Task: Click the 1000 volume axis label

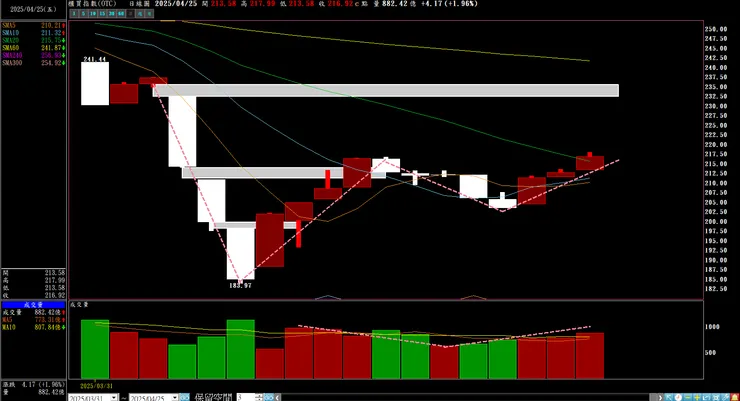Action: point(712,326)
